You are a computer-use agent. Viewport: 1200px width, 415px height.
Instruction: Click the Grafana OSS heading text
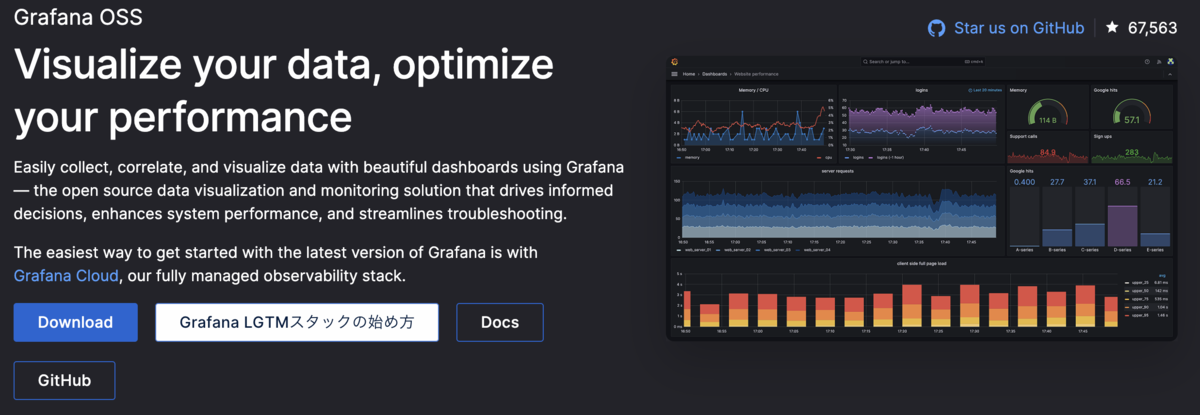[78, 17]
